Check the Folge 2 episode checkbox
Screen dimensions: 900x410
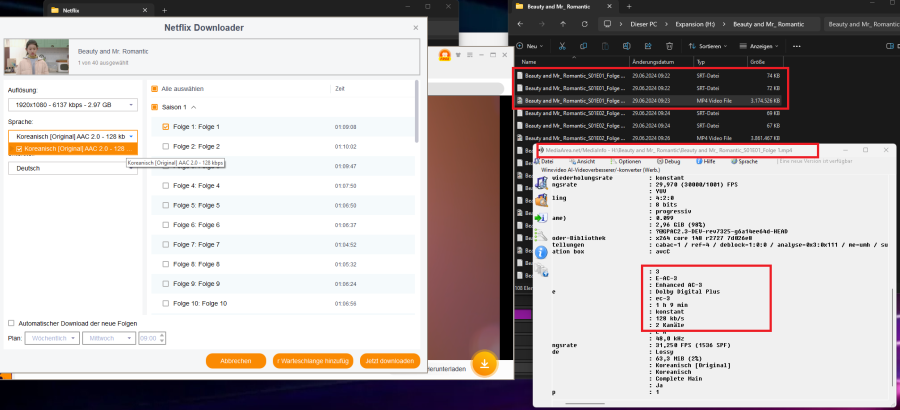(x=166, y=146)
